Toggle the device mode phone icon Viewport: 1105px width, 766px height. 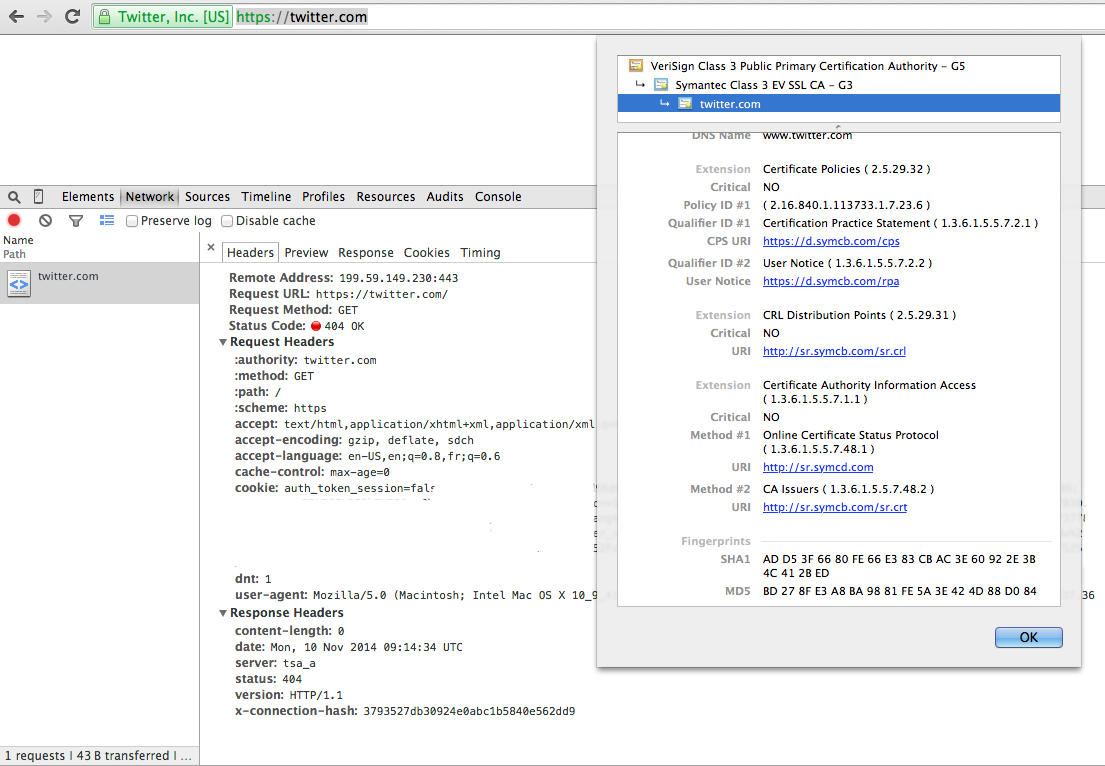[x=39, y=197]
